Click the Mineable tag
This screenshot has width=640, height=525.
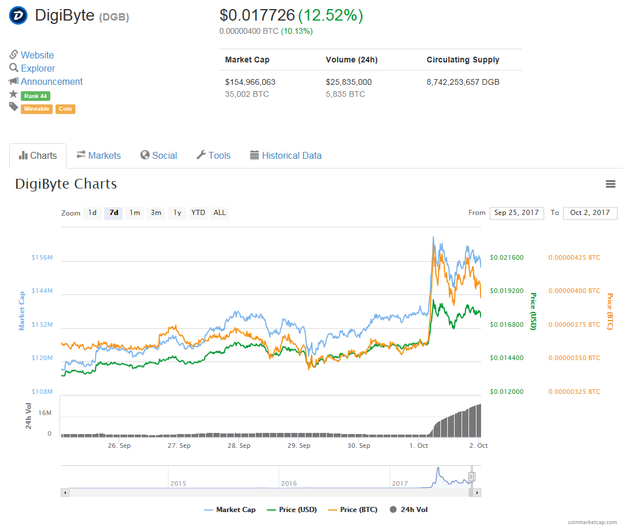point(37,109)
